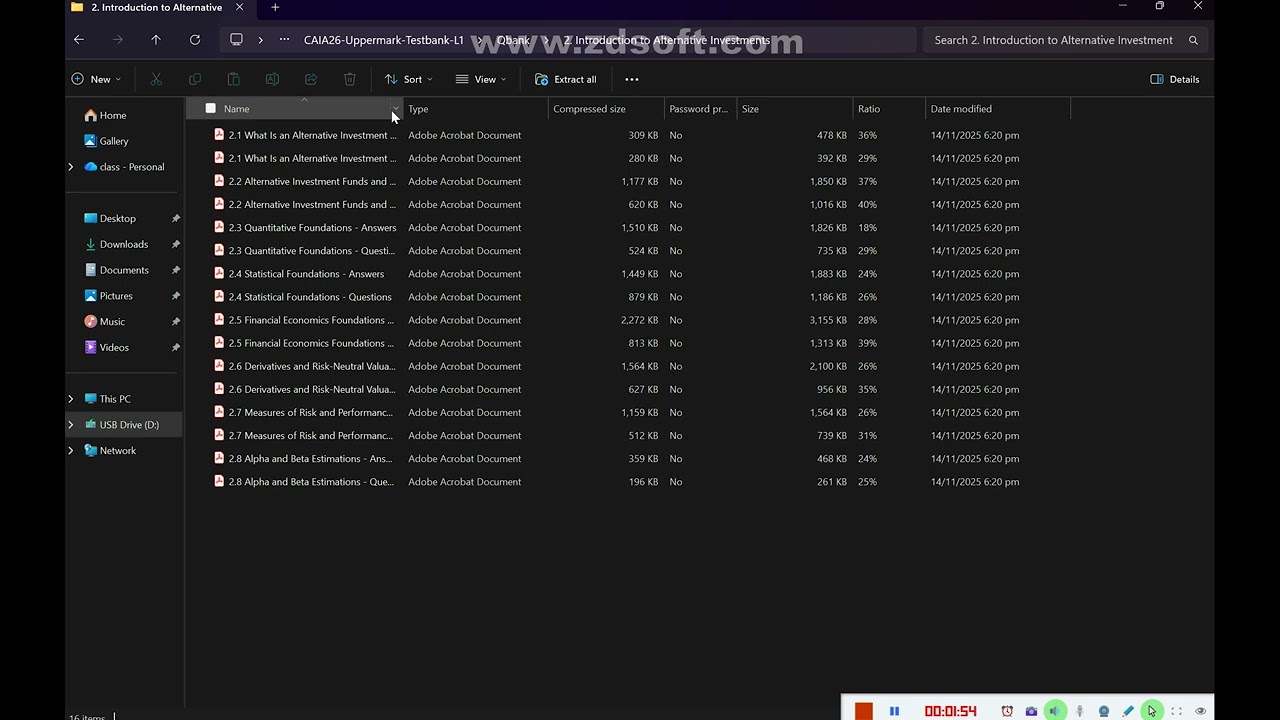This screenshot has width=1280, height=720.
Task: Pause the screen recording
Action: (x=894, y=711)
